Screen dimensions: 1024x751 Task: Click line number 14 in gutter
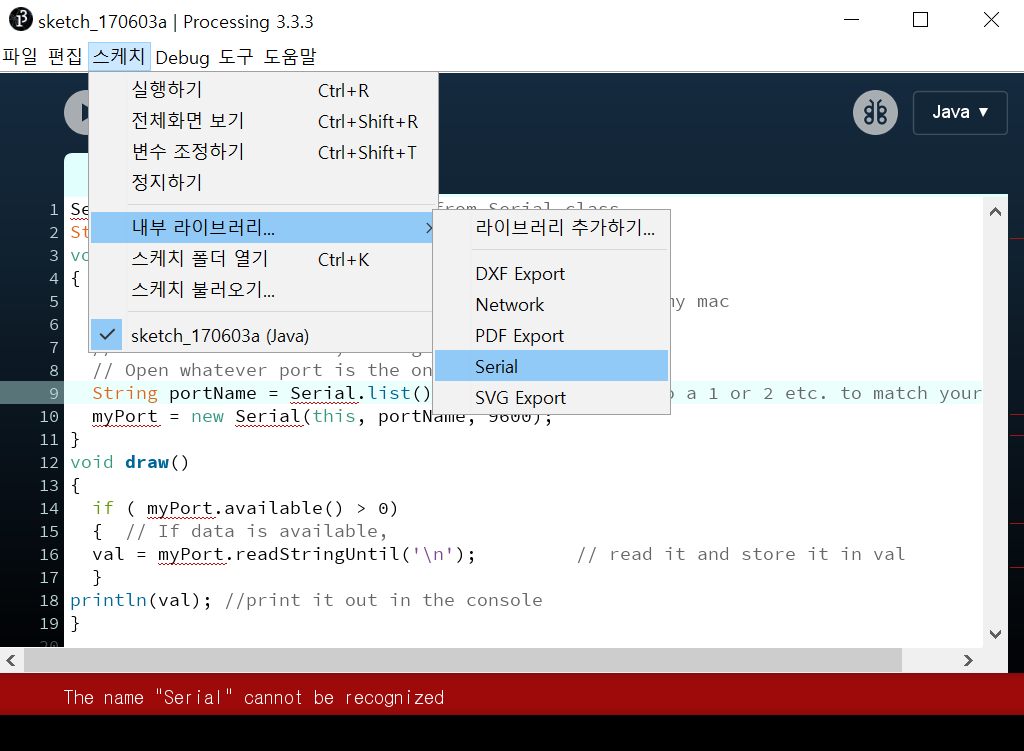[x=49, y=509]
